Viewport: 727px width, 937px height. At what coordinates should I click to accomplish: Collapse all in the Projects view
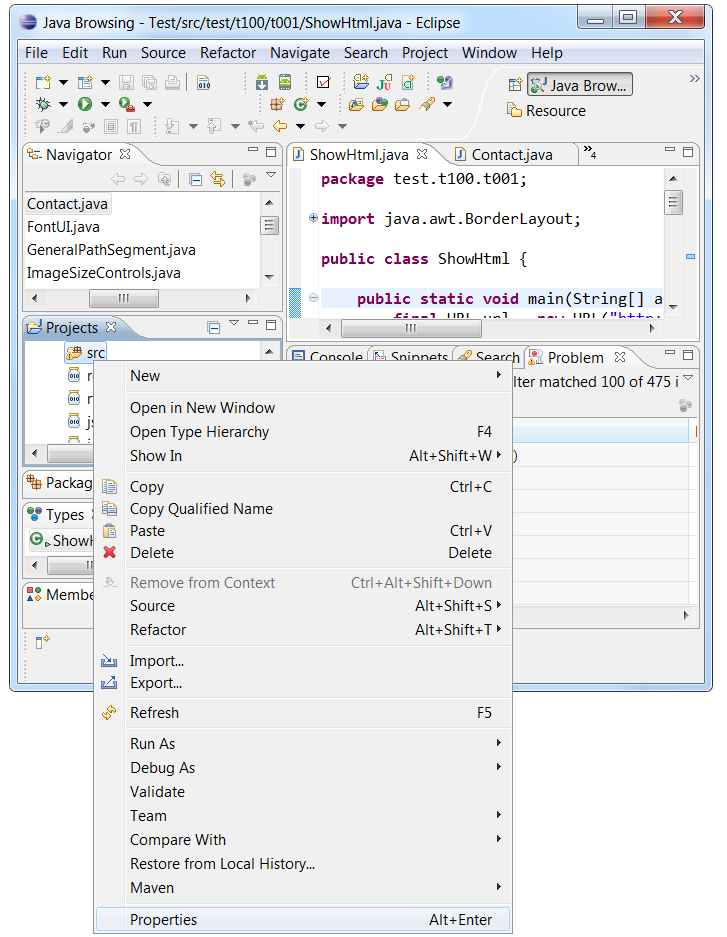pyautogui.click(x=214, y=327)
